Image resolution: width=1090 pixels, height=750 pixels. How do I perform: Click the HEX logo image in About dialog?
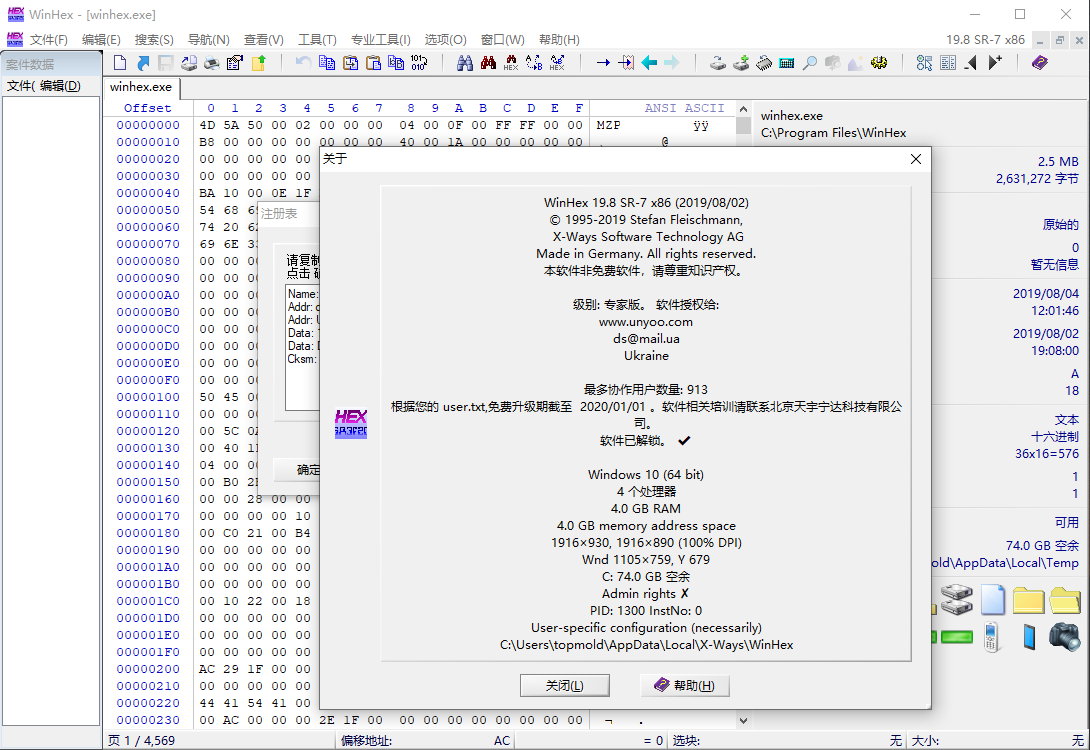[350, 423]
